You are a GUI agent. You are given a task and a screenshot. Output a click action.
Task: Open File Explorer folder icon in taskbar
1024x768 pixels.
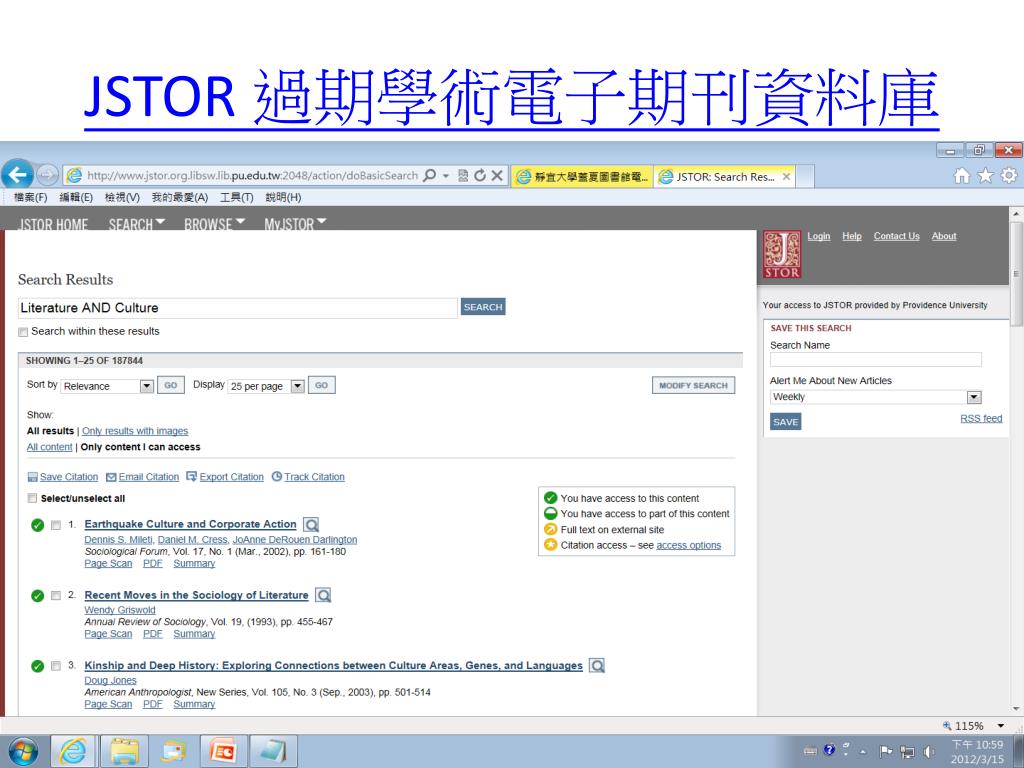pos(124,752)
